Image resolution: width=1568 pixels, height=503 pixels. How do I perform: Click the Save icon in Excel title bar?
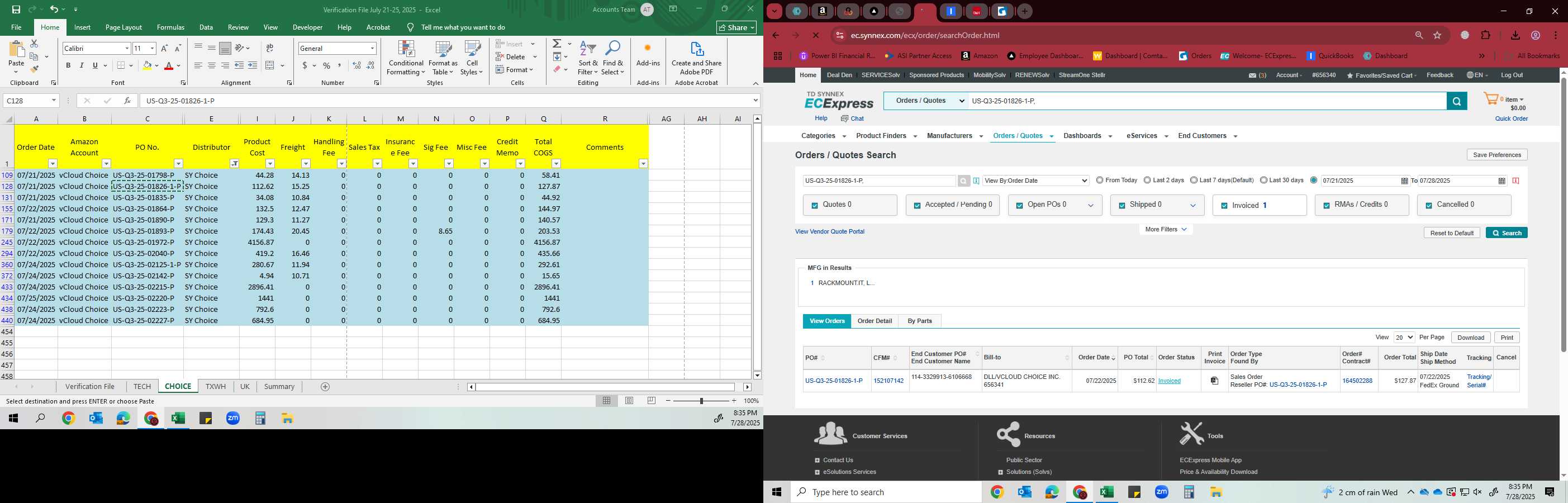coord(16,10)
